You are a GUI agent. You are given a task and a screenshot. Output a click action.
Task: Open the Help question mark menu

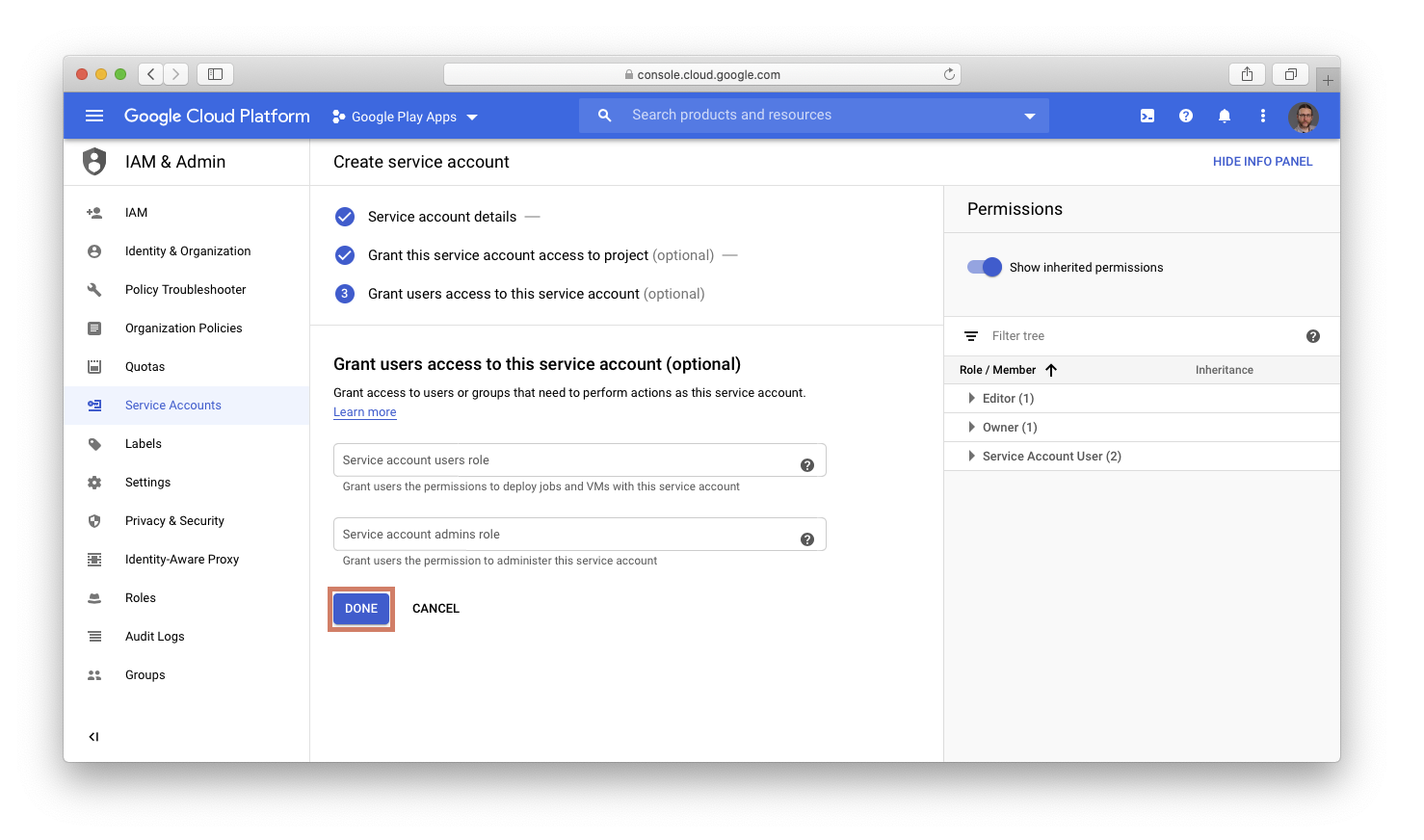(x=1186, y=116)
